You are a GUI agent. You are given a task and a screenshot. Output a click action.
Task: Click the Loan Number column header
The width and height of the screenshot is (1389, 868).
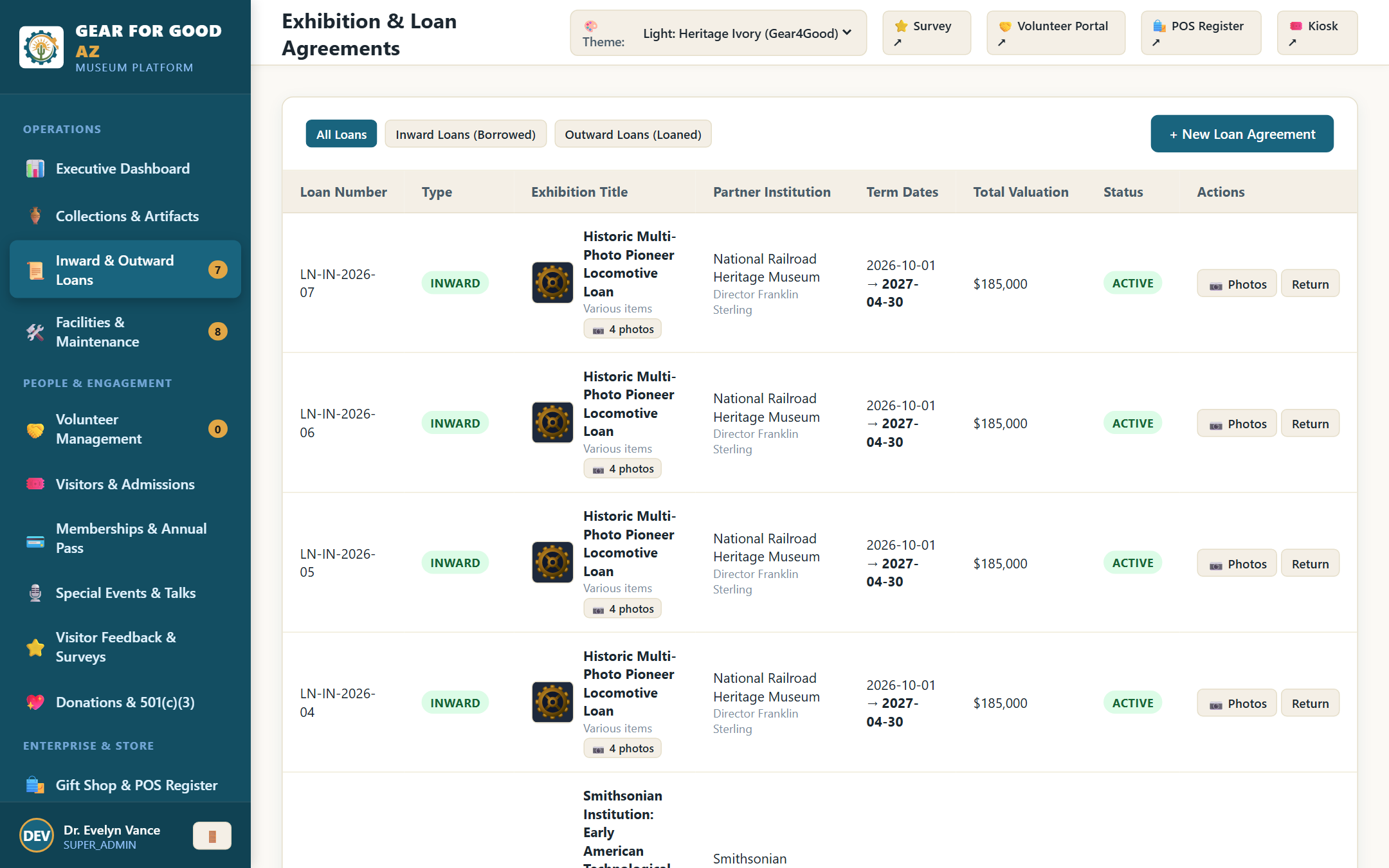tap(343, 192)
